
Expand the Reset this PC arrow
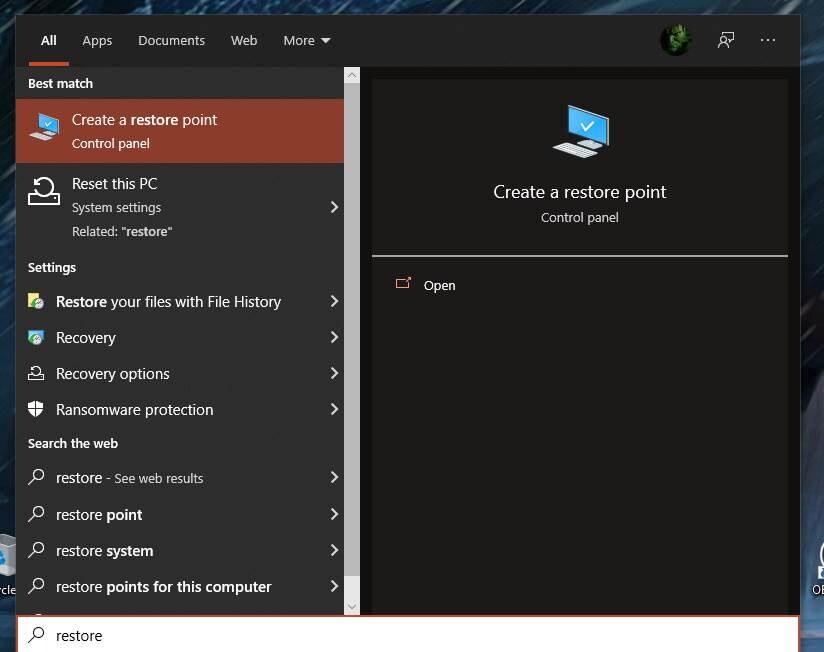pos(334,207)
